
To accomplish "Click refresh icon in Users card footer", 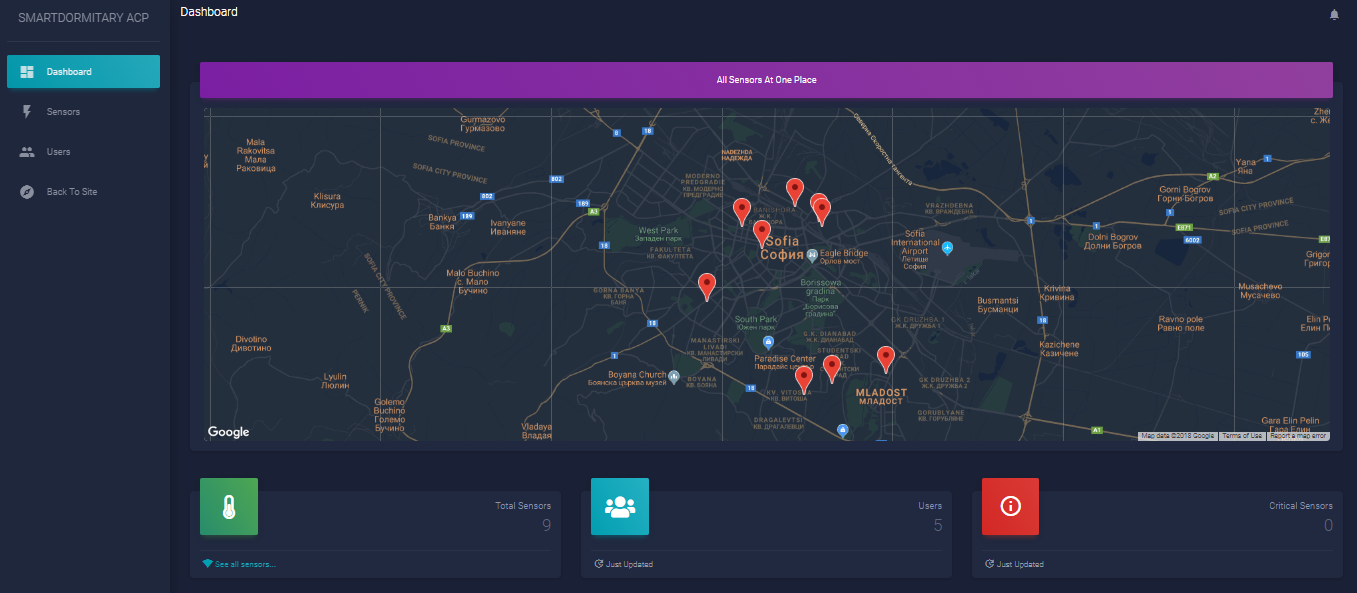I will (x=598, y=564).
